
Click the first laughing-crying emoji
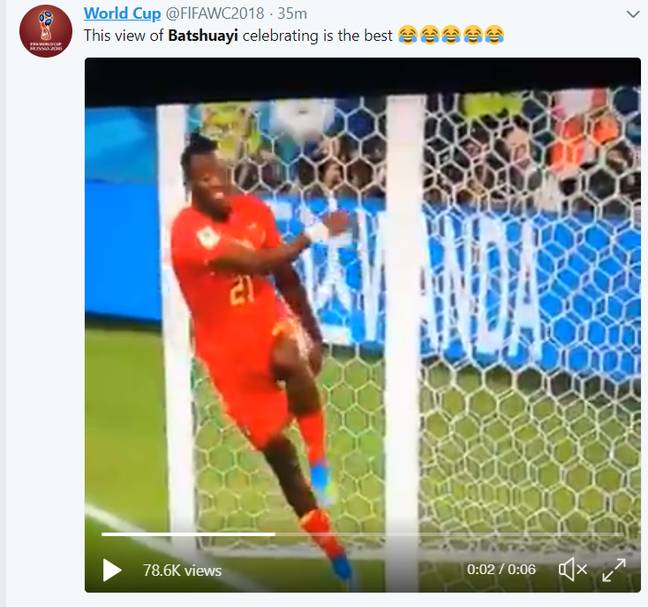(x=408, y=35)
